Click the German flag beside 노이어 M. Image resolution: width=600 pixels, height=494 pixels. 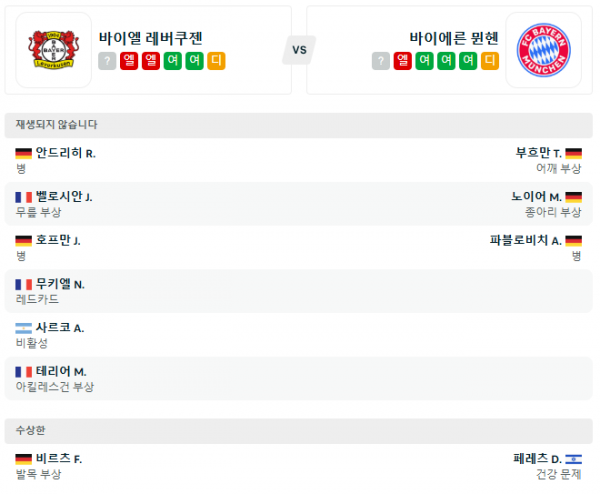point(573,197)
